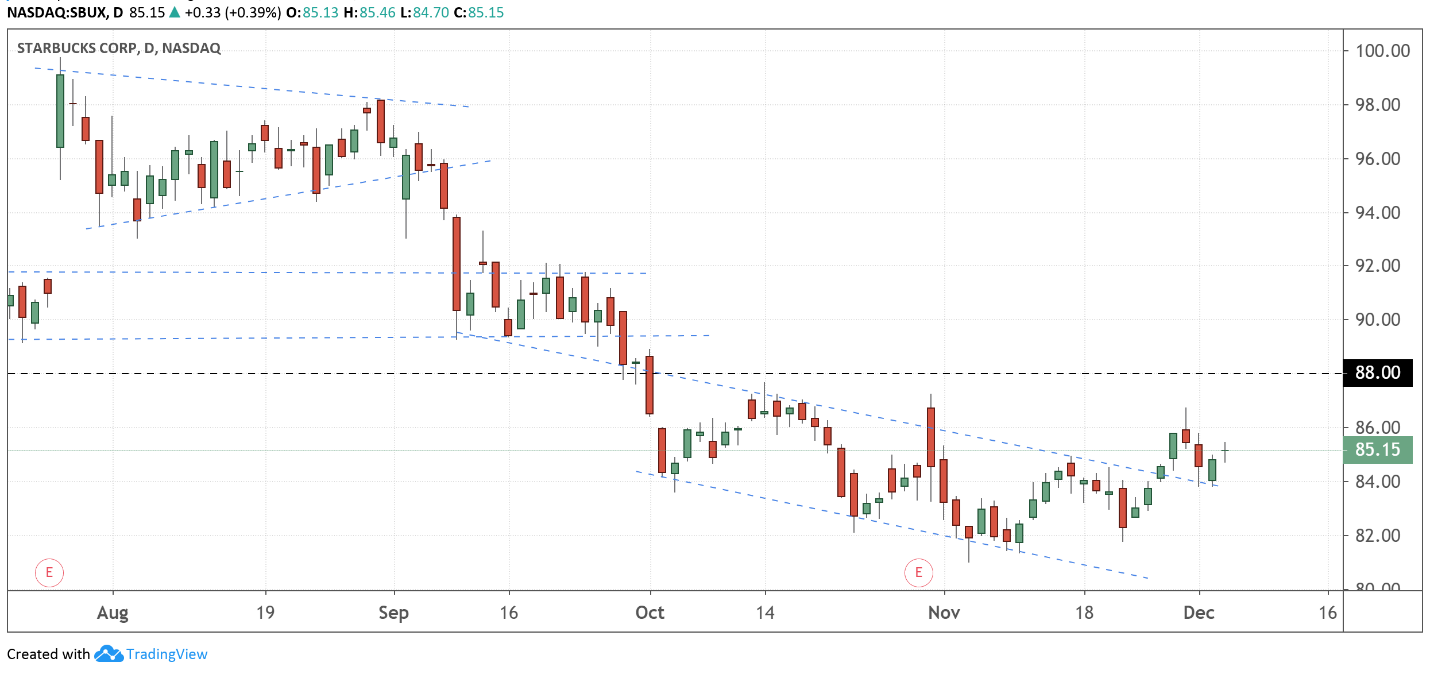This screenshot has height=674, width=1430.
Task: Click the TradingView cloud logo icon
Action: pos(108,654)
